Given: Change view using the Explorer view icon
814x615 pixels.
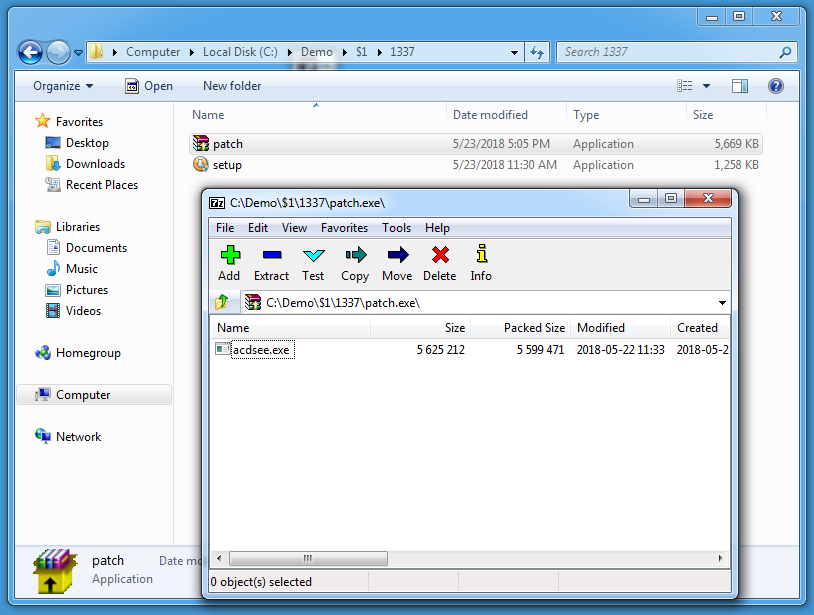Looking at the screenshot, I should (x=685, y=86).
